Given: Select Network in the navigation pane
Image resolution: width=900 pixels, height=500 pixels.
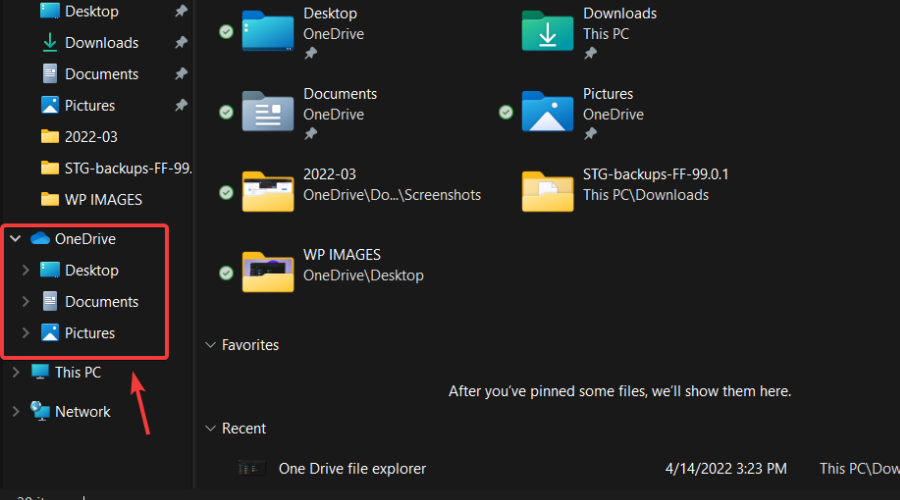Looking at the screenshot, I should point(83,412).
